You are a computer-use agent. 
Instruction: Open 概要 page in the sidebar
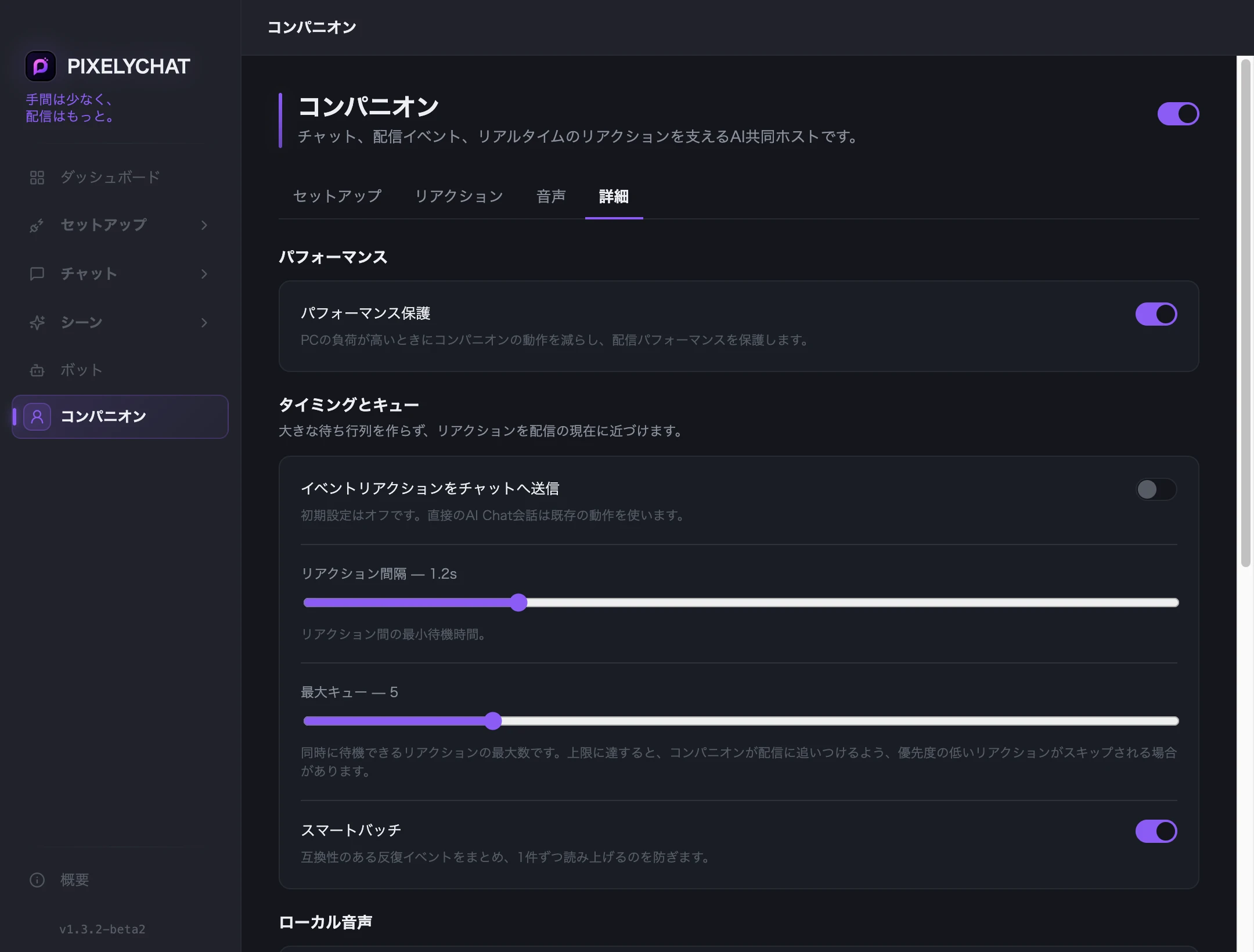[x=120, y=880]
